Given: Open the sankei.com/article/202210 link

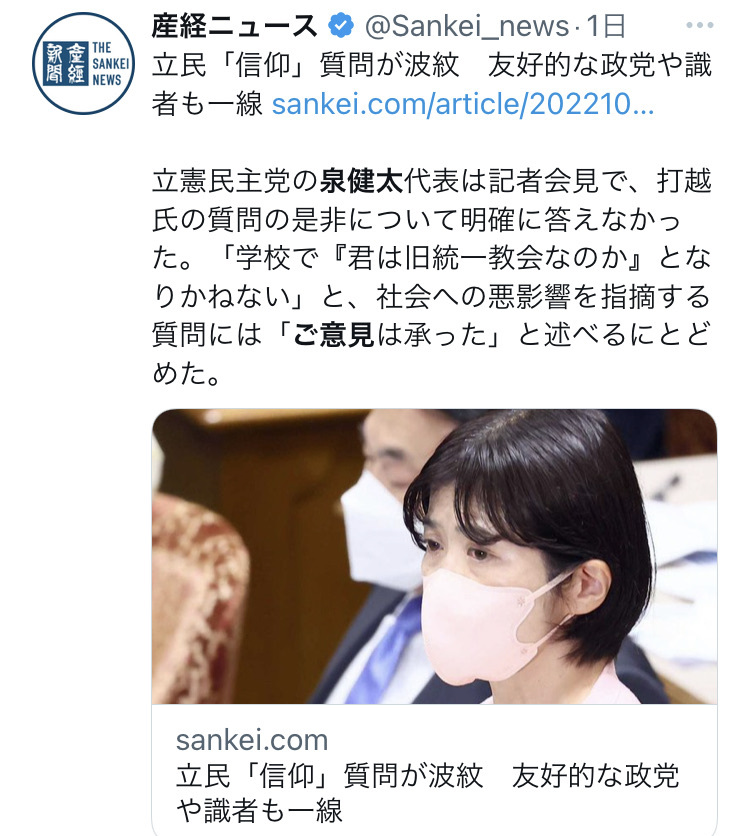Looking at the screenshot, I should pyautogui.click(x=463, y=103).
